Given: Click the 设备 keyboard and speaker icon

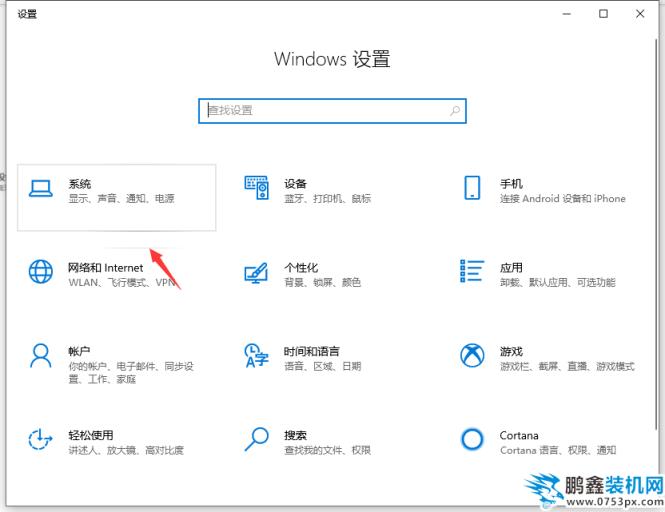Looking at the screenshot, I should [x=257, y=187].
